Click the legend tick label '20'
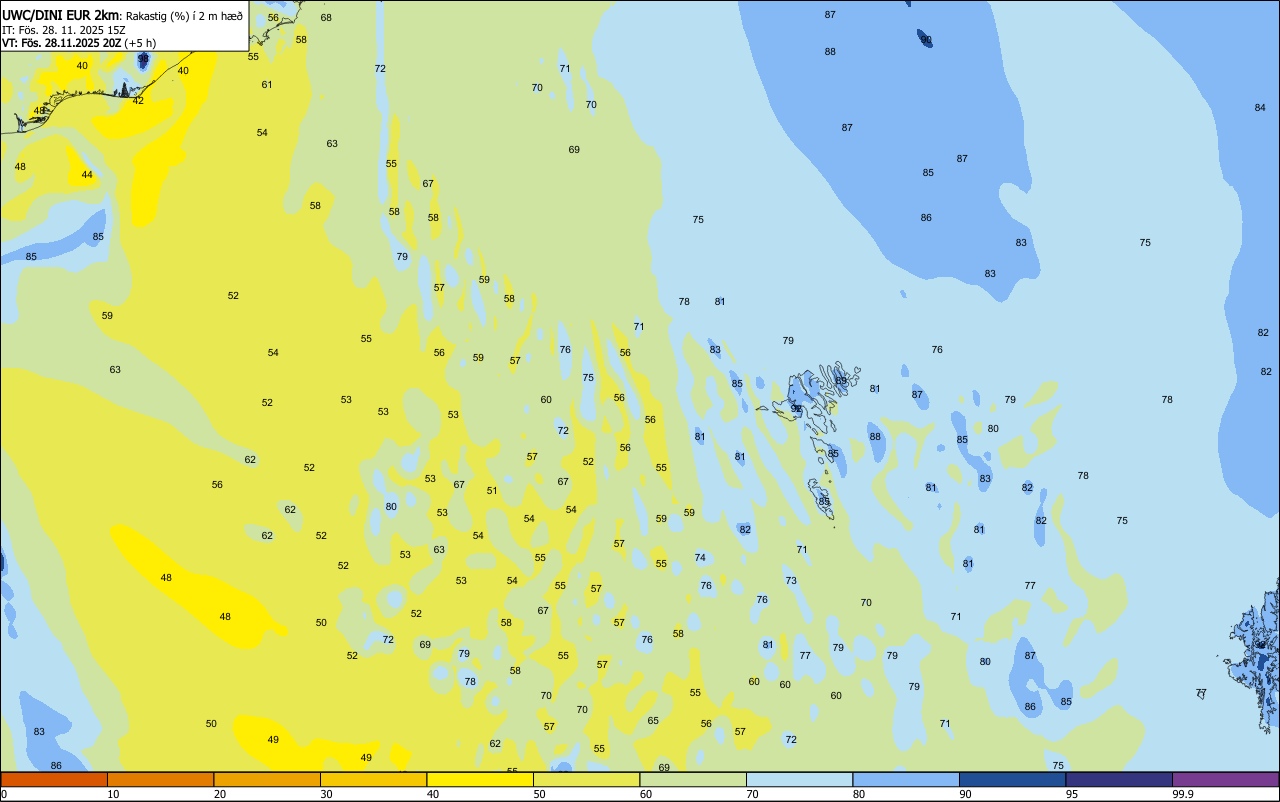This screenshot has height=802, width=1280. 220,794
